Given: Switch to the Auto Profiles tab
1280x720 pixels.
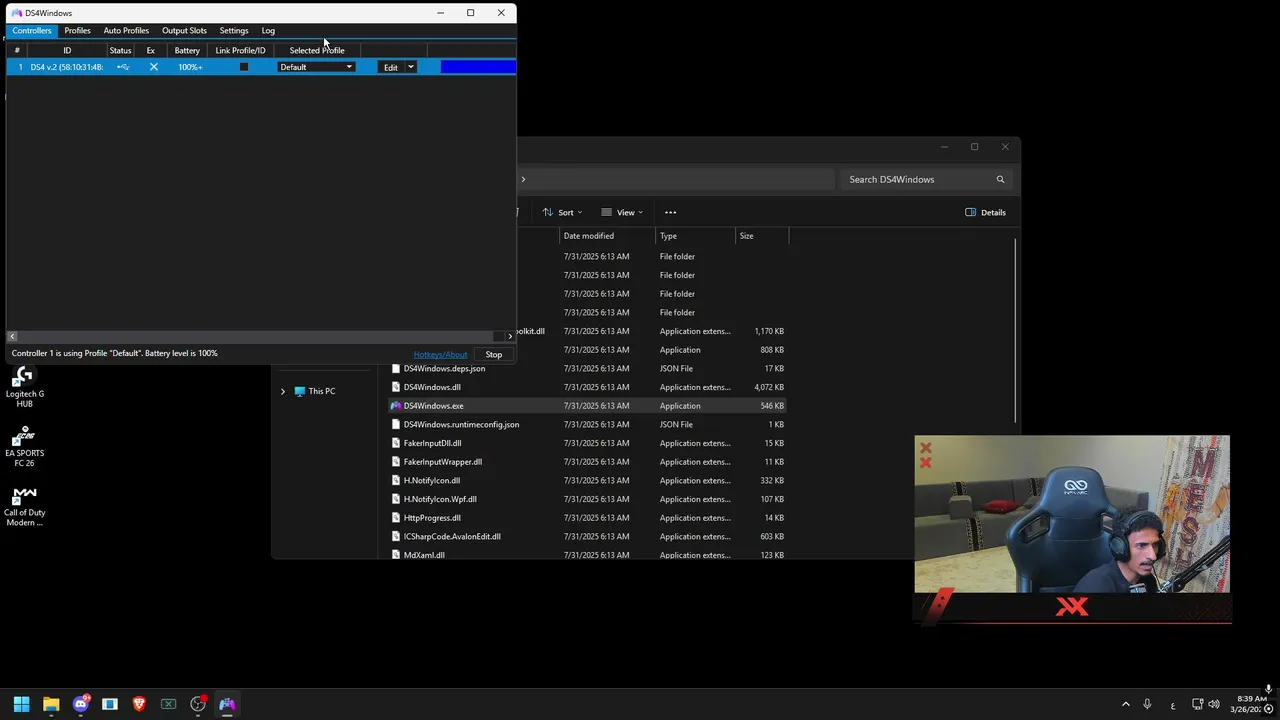Looking at the screenshot, I should (126, 30).
